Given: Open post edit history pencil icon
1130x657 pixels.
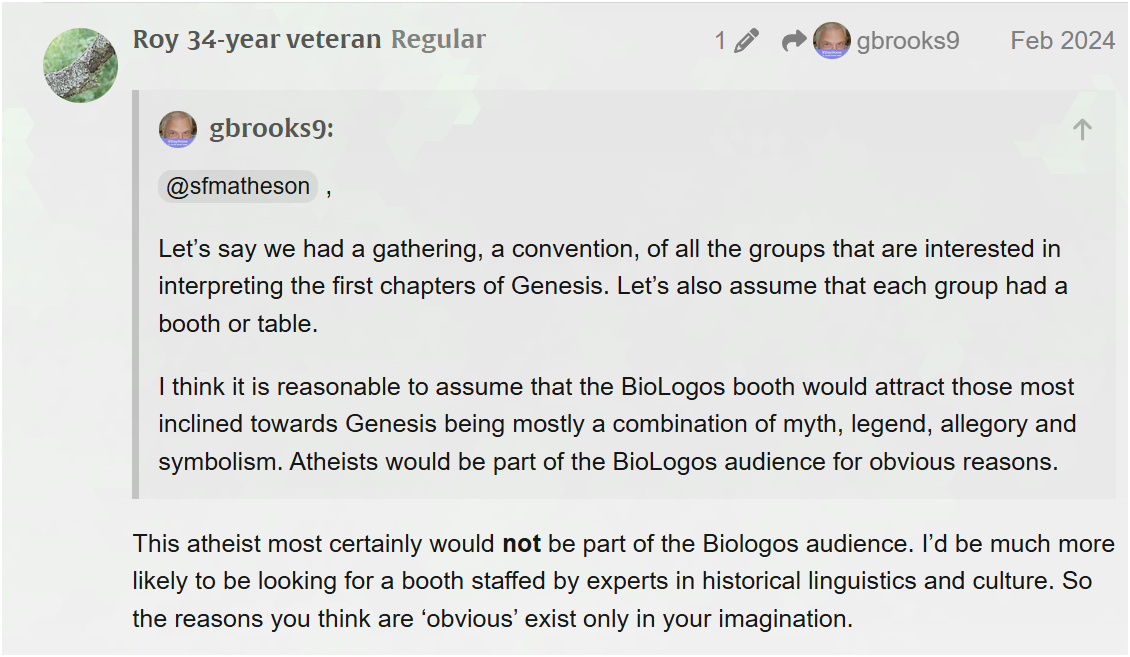Looking at the screenshot, I should (746, 41).
